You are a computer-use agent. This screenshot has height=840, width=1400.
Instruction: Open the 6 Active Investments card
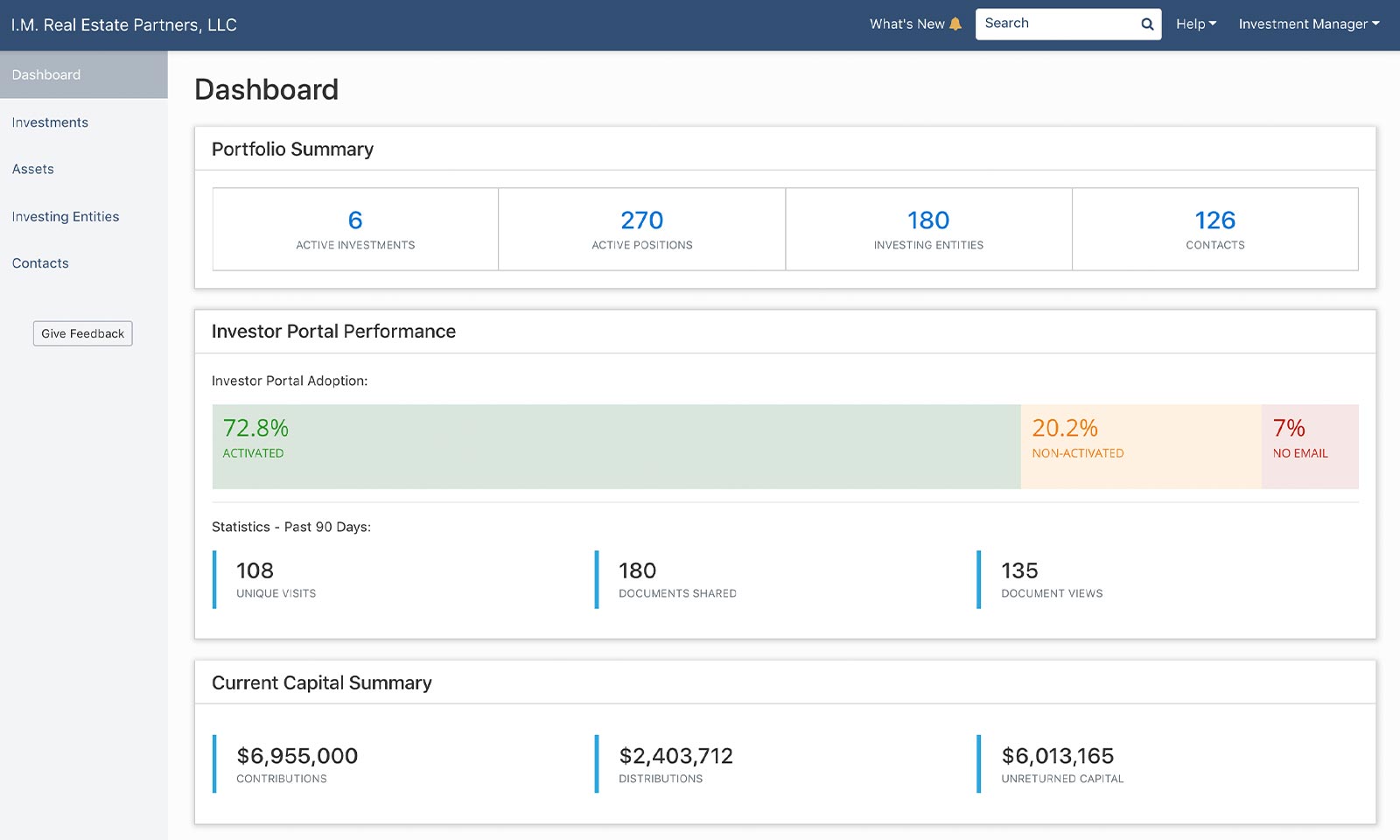(355, 229)
